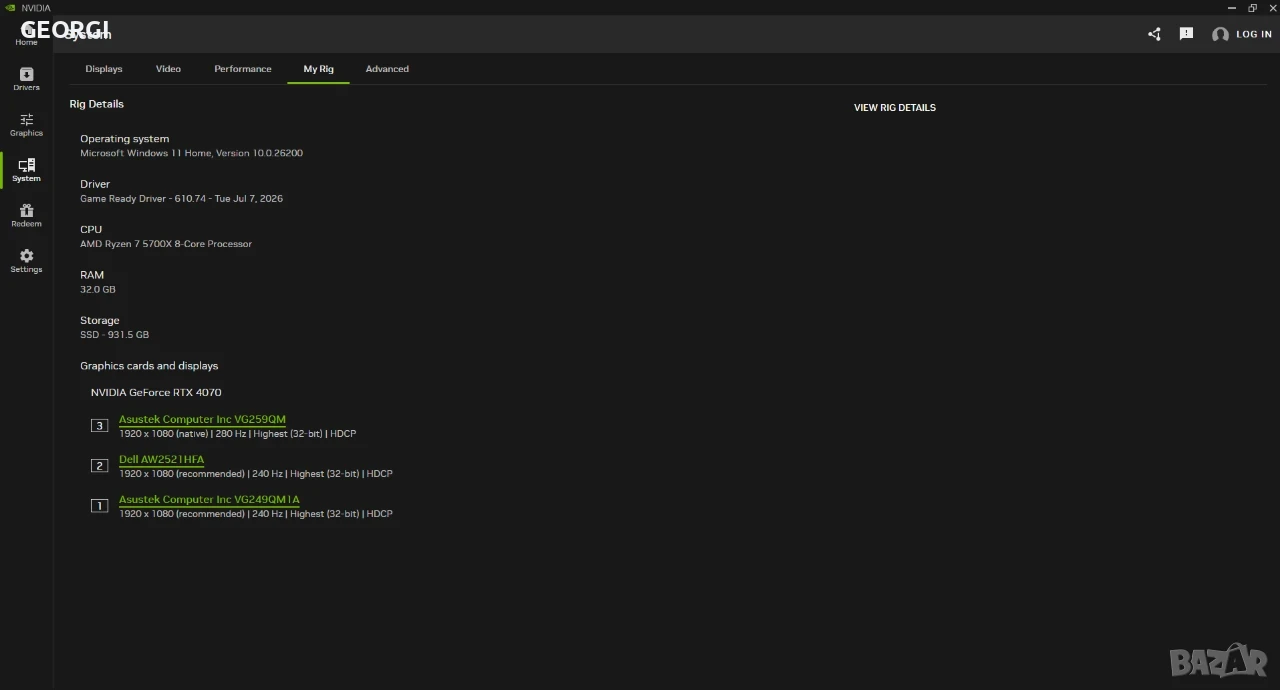This screenshot has height=690, width=1280.
Task: Switch to the Displays tab
Action: [x=104, y=69]
